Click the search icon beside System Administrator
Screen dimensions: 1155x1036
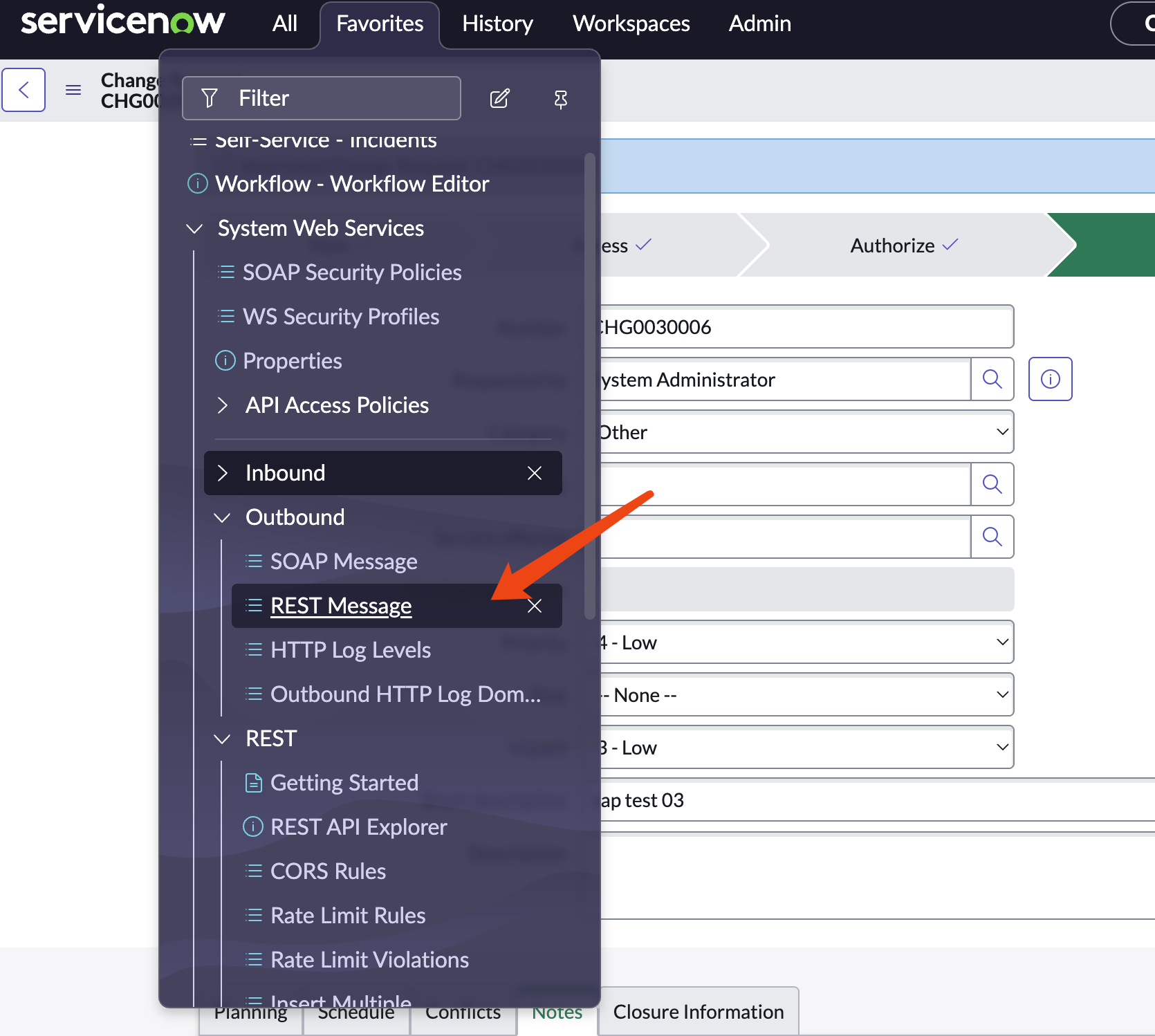992,379
